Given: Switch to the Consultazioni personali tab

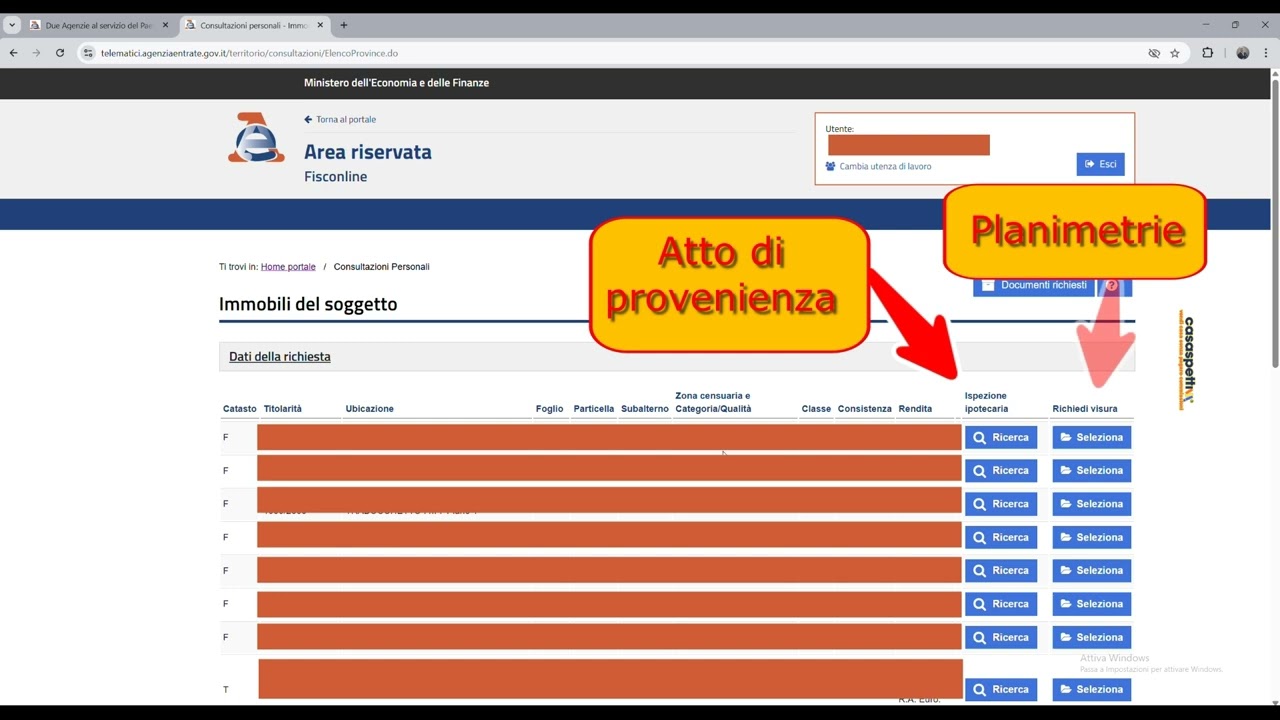Looking at the screenshot, I should point(254,25).
